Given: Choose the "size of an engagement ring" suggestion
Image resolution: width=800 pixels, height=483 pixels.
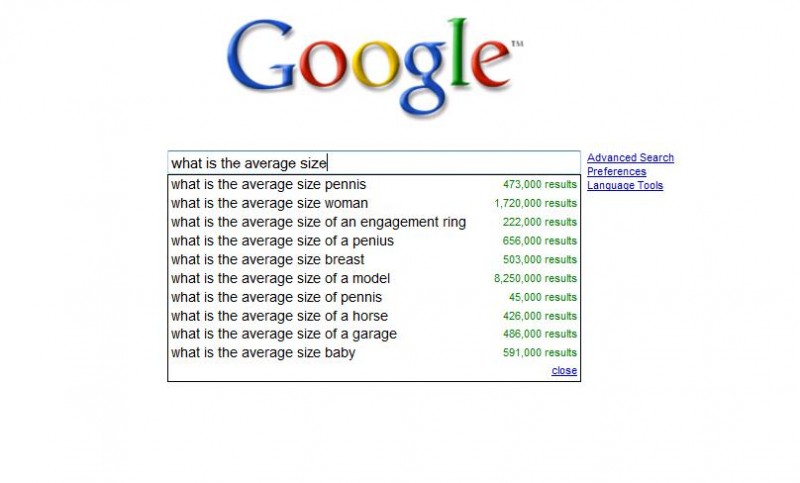Looking at the screenshot, I should [x=318, y=222].
